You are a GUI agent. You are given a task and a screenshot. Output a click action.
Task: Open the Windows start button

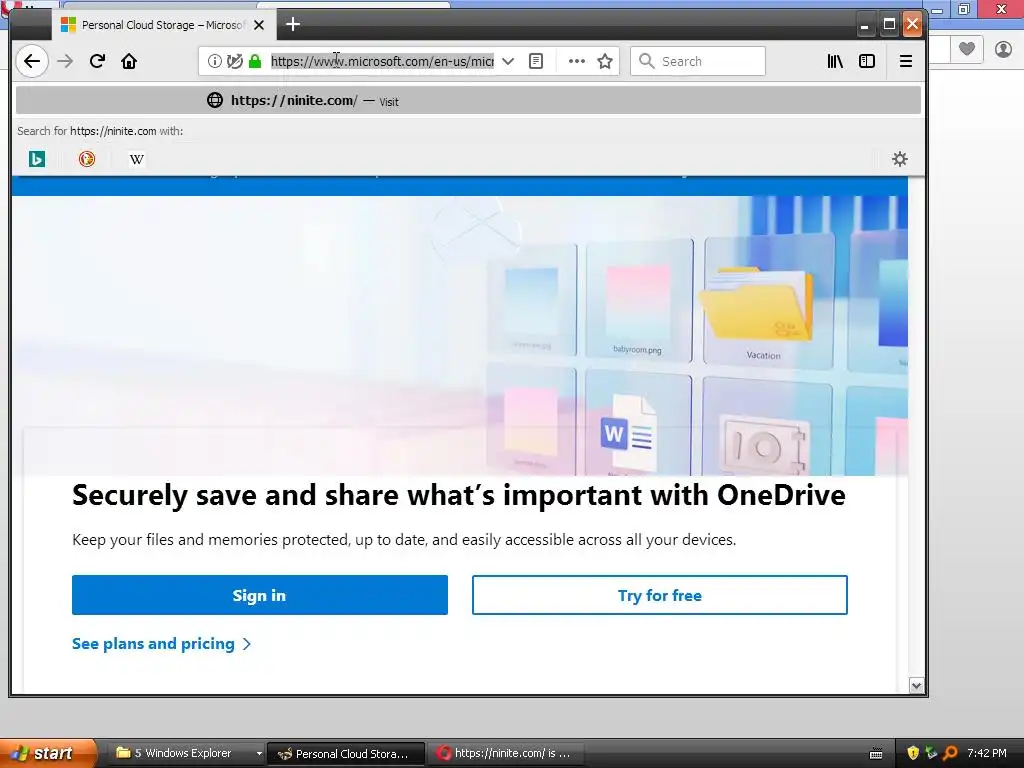47,753
